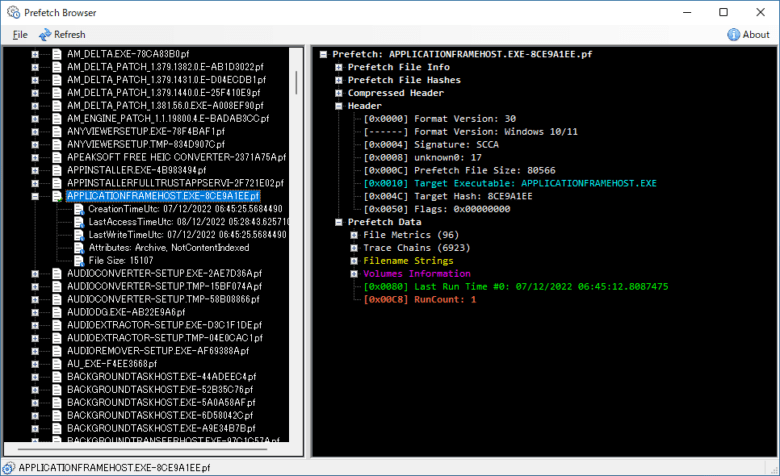The height and width of the screenshot is (476, 780).
Task: Expand the ANYVIEWERSETUP.TMP-834D907C.pf node
Action: click(x=35, y=144)
